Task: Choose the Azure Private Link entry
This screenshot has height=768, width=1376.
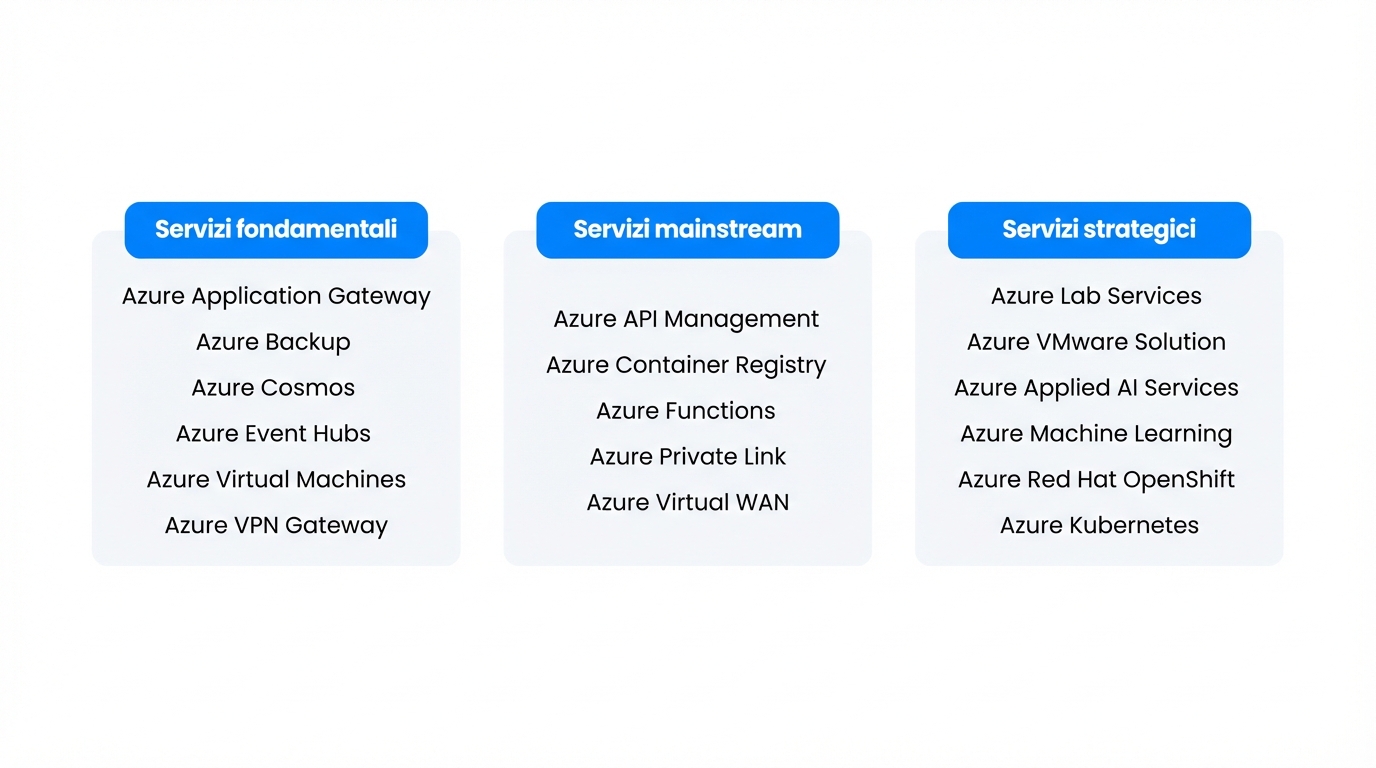Action: point(688,457)
